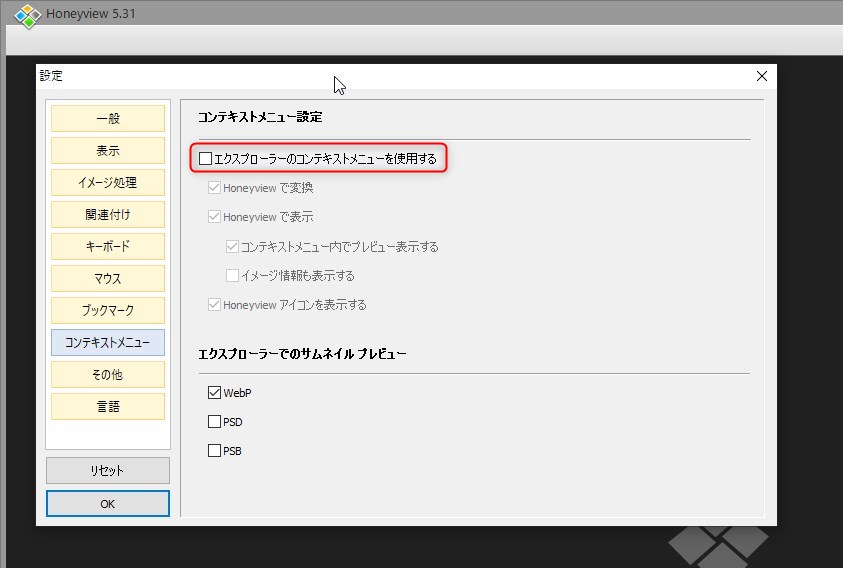
Task: Open the マウス settings category
Action: coord(108,278)
